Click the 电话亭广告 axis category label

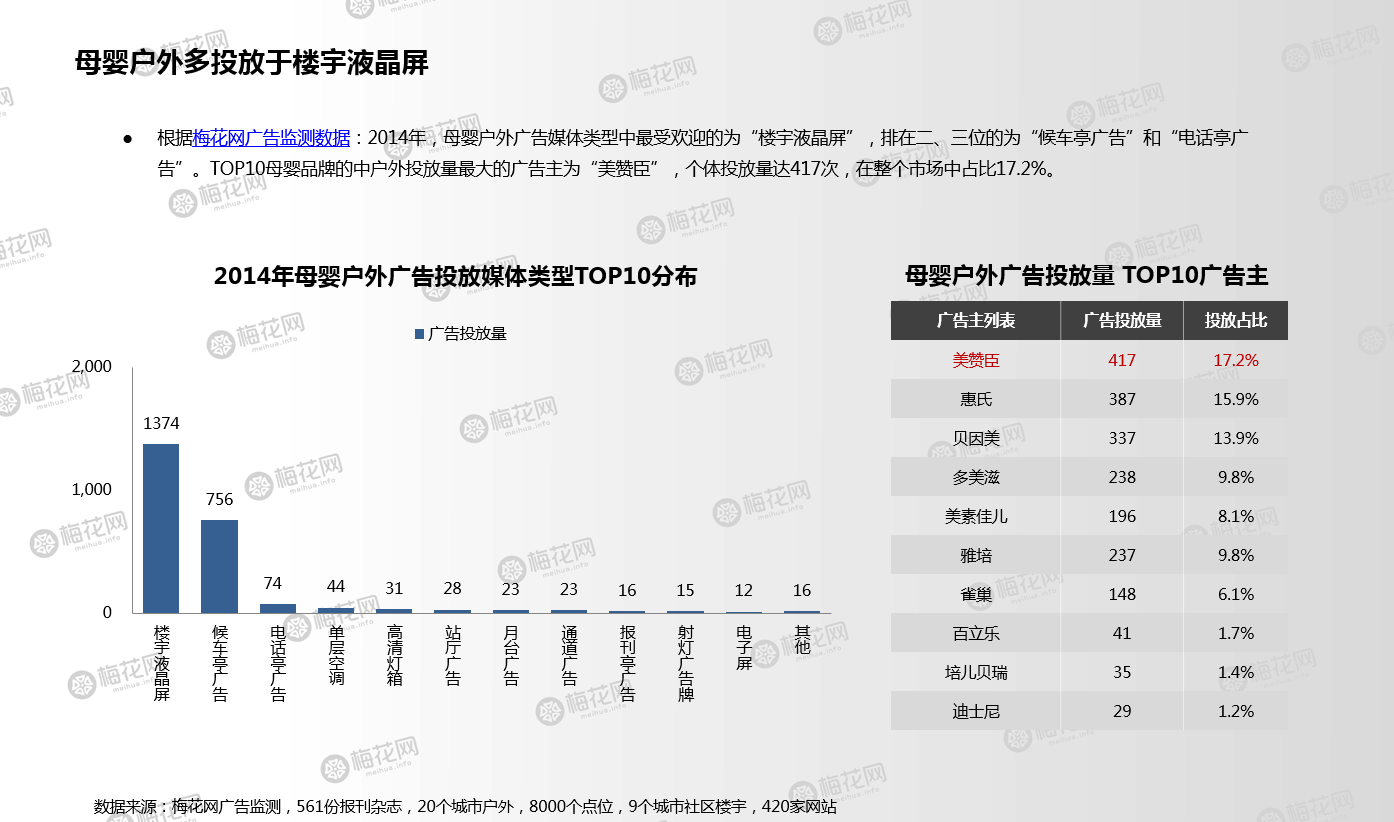[x=278, y=663]
